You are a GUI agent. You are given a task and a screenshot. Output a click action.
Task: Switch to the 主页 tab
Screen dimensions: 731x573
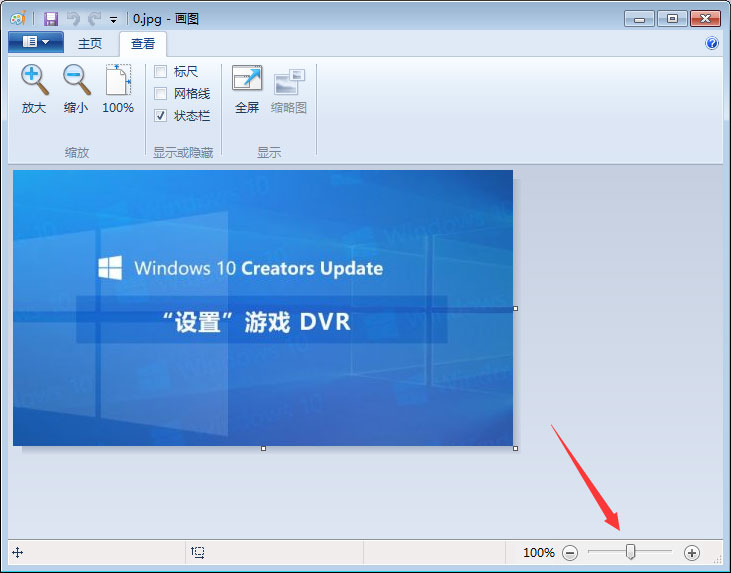tap(90, 43)
